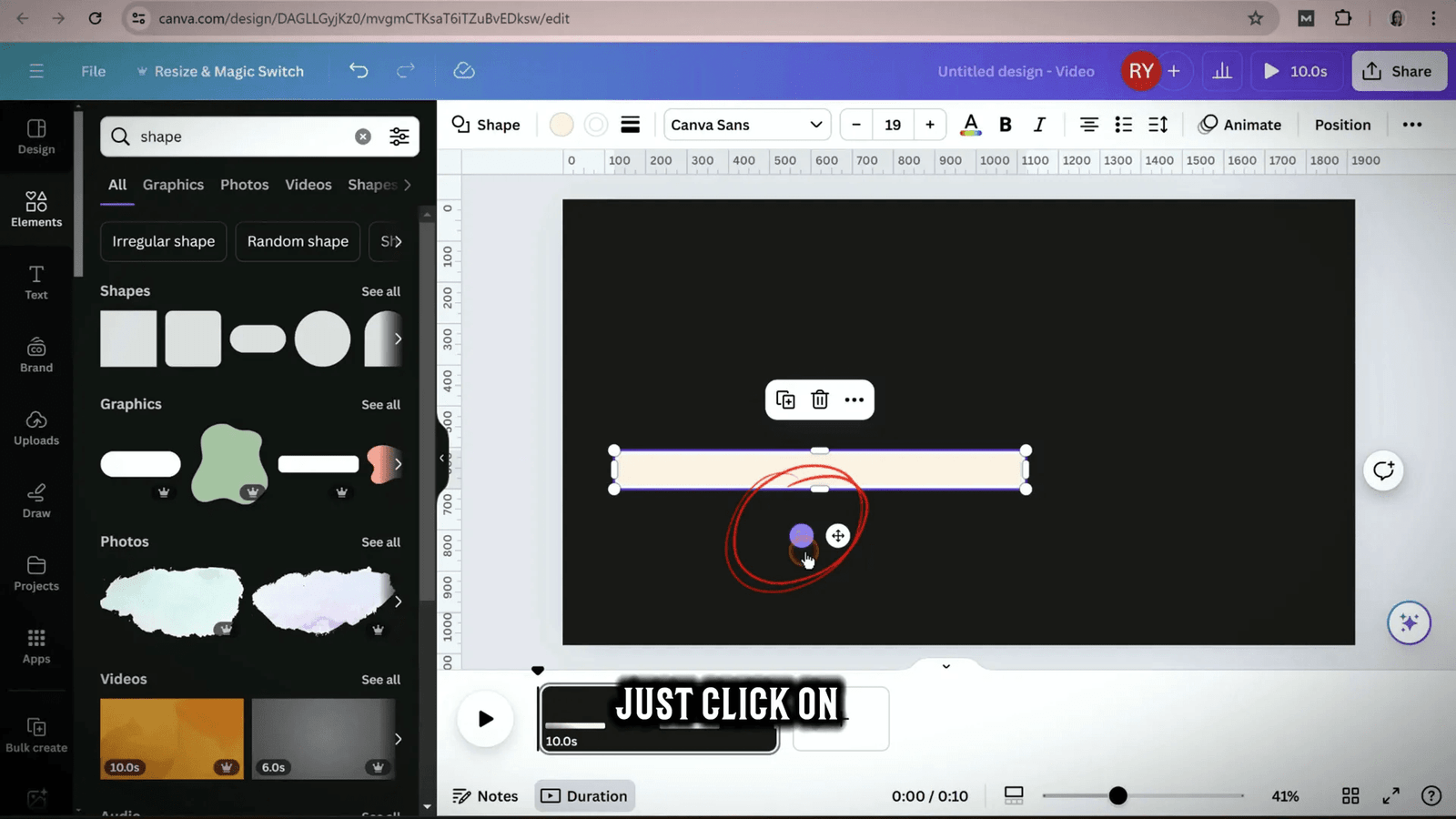The height and width of the screenshot is (819, 1456).
Task: See all Shapes results
Action: point(380,291)
